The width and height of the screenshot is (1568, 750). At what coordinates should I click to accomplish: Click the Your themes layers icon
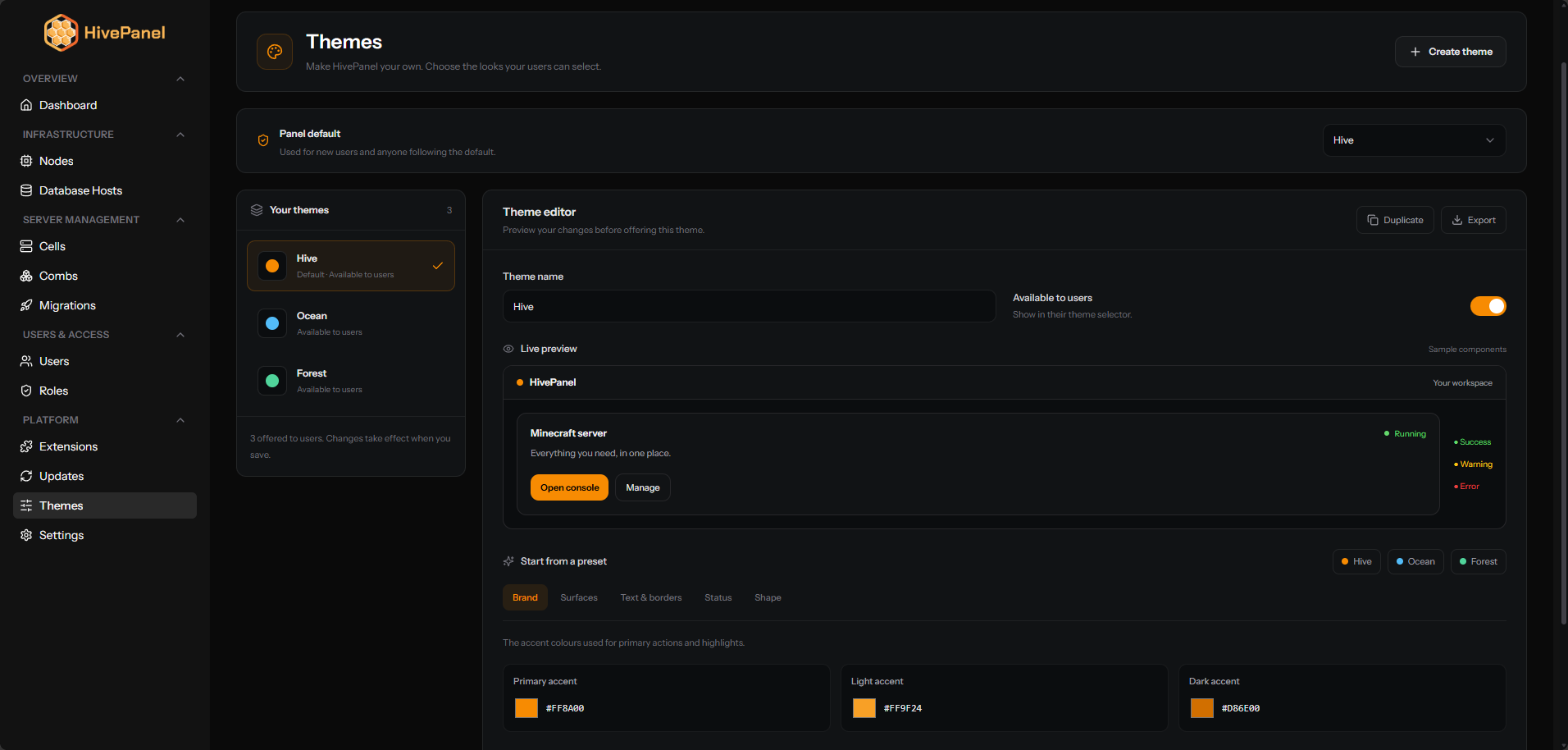tap(257, 210)
